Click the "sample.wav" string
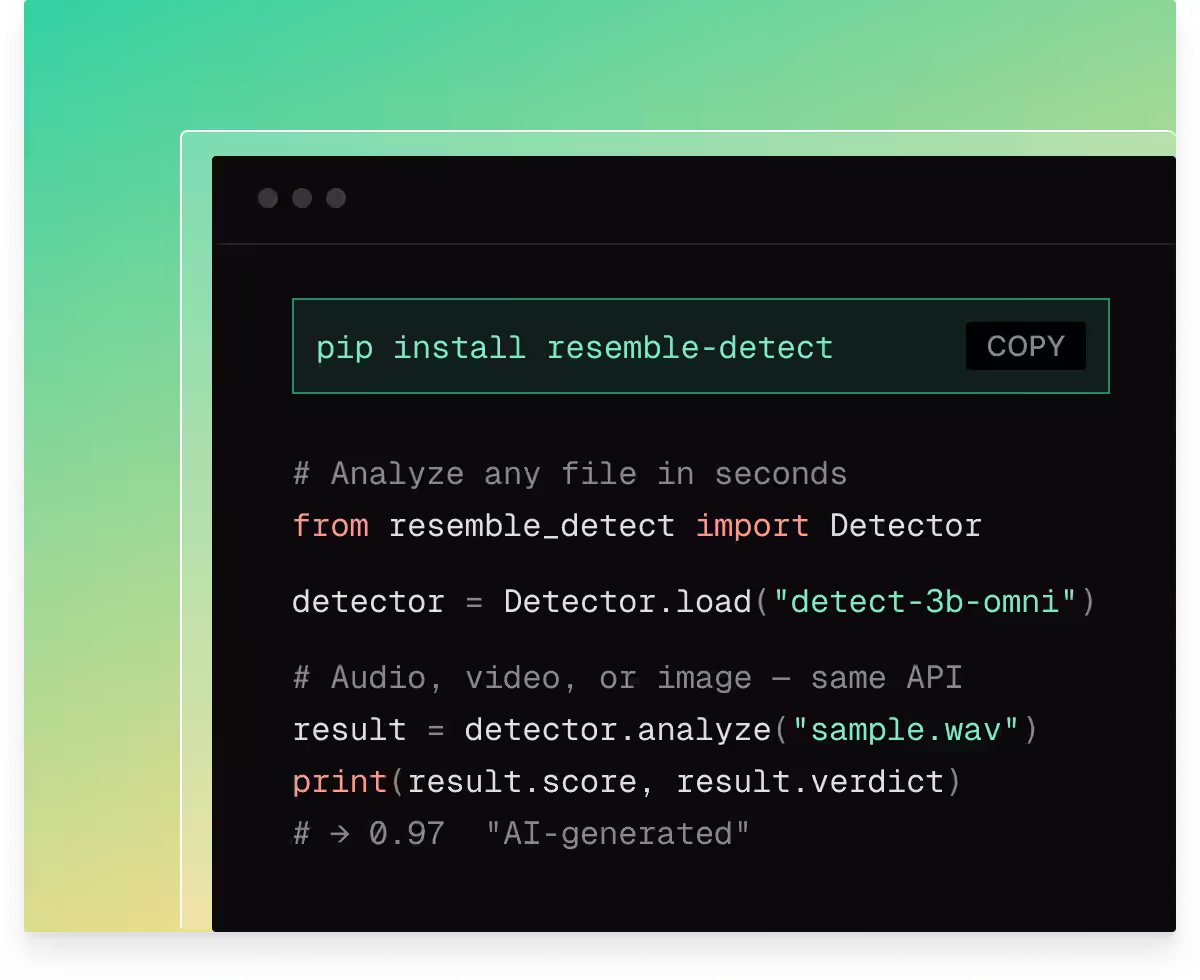The height and width of the screenshot is (980, 1200). coord(906,729)
